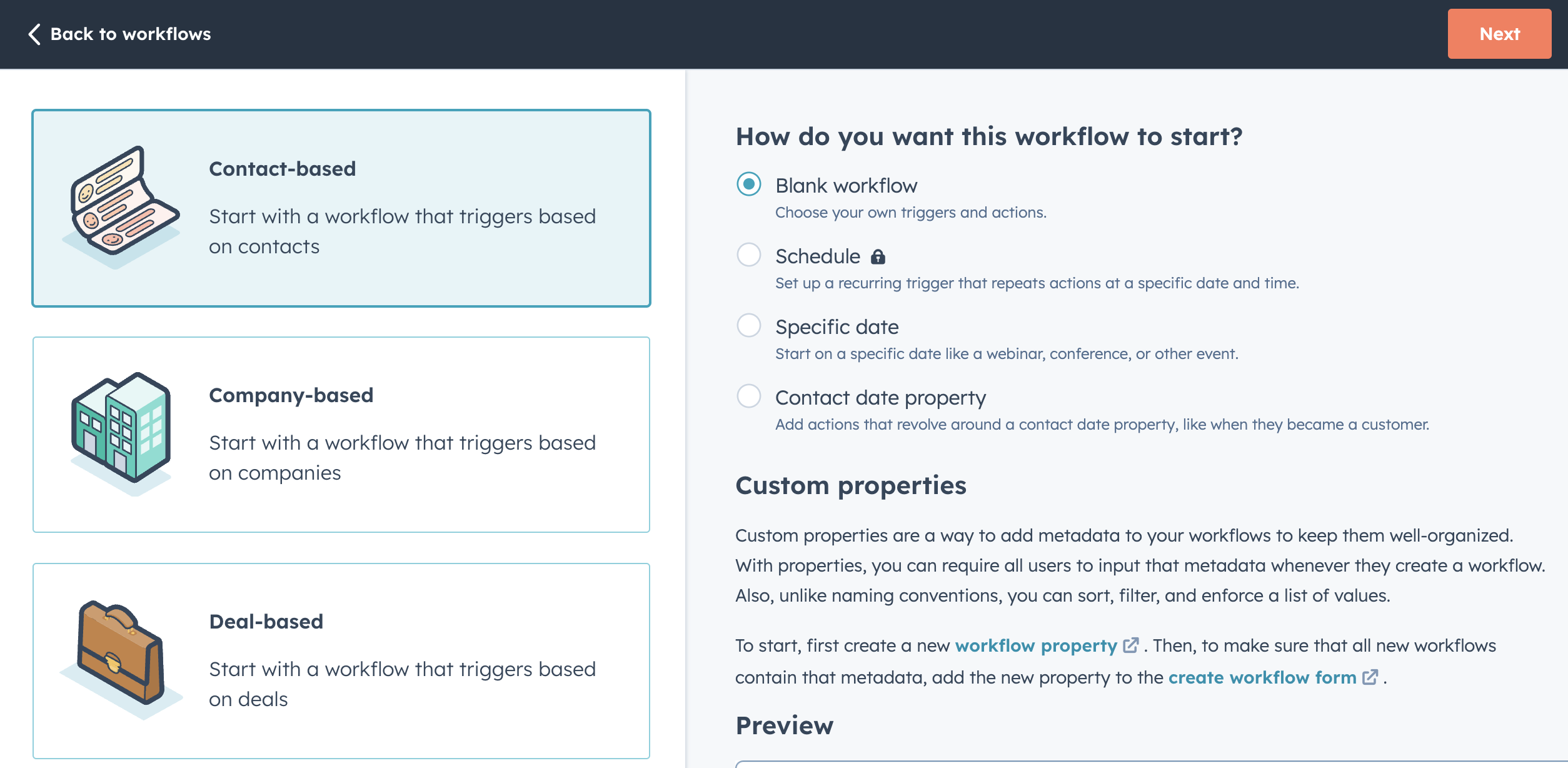1568x768 pixels.
Task: Click the external link icon beside create workflow form
Action: [1369, 677]
